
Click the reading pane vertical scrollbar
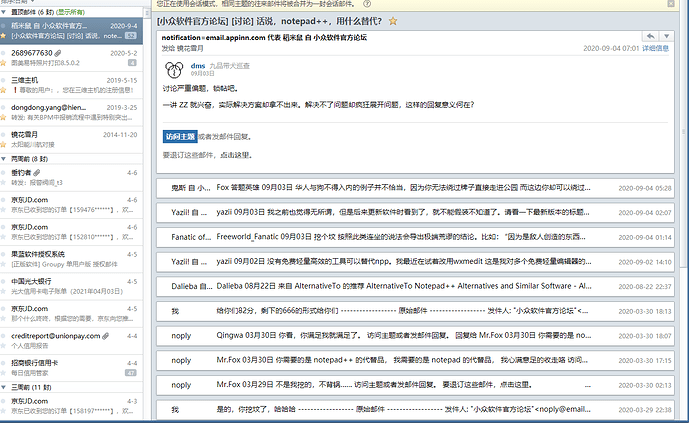[x=683, y=132]
